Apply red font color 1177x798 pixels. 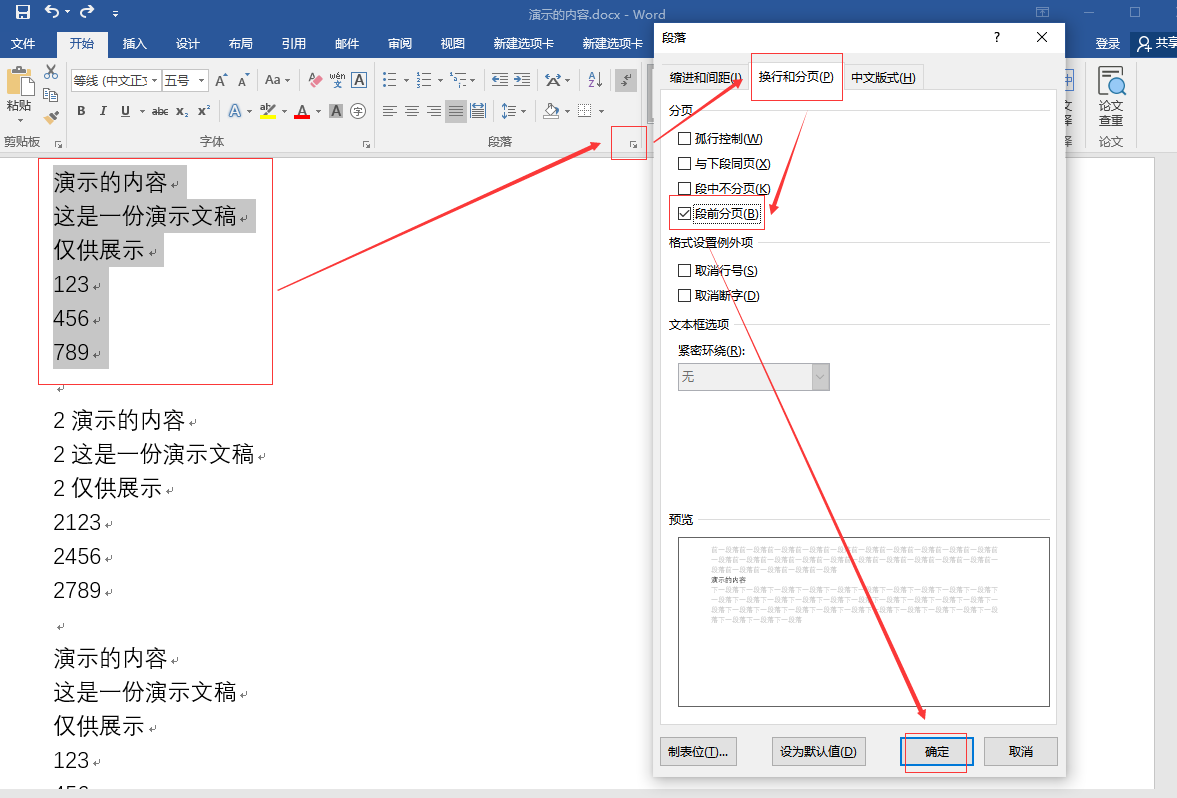pos(303,111)
